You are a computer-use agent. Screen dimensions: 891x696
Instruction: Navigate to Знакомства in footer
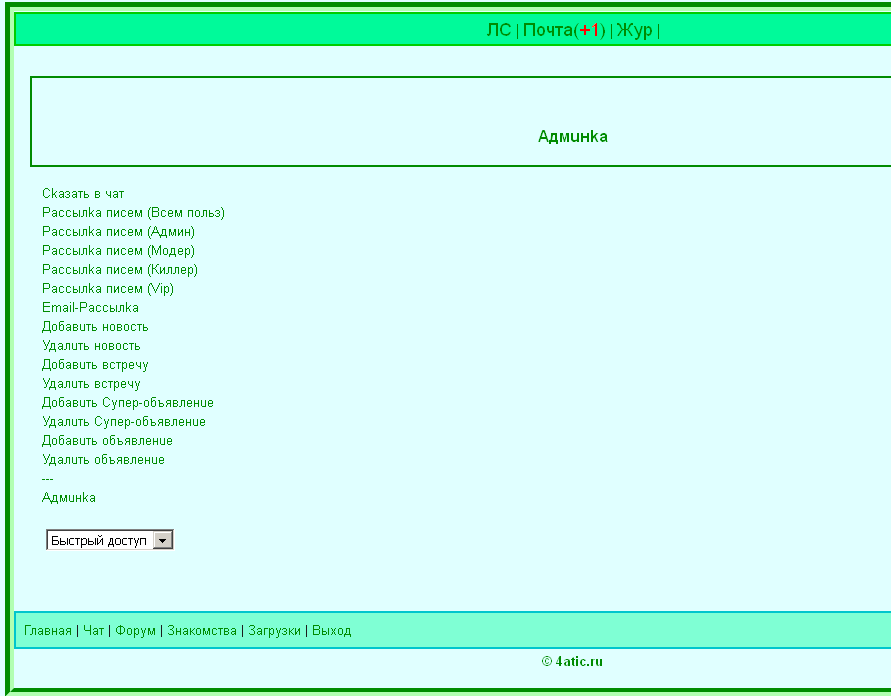[202, 631]
